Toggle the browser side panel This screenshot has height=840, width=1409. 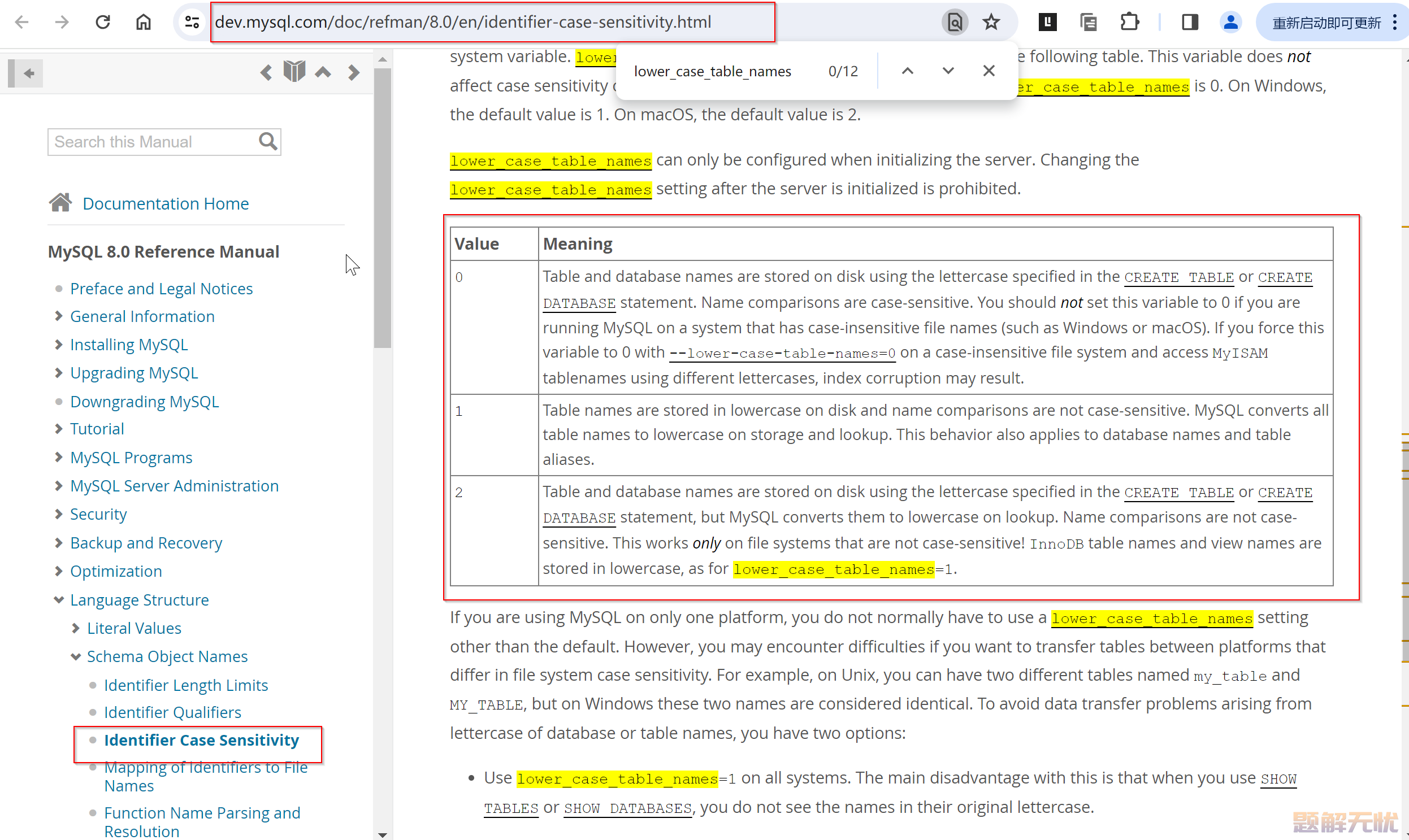click(x=1190, y=22)
